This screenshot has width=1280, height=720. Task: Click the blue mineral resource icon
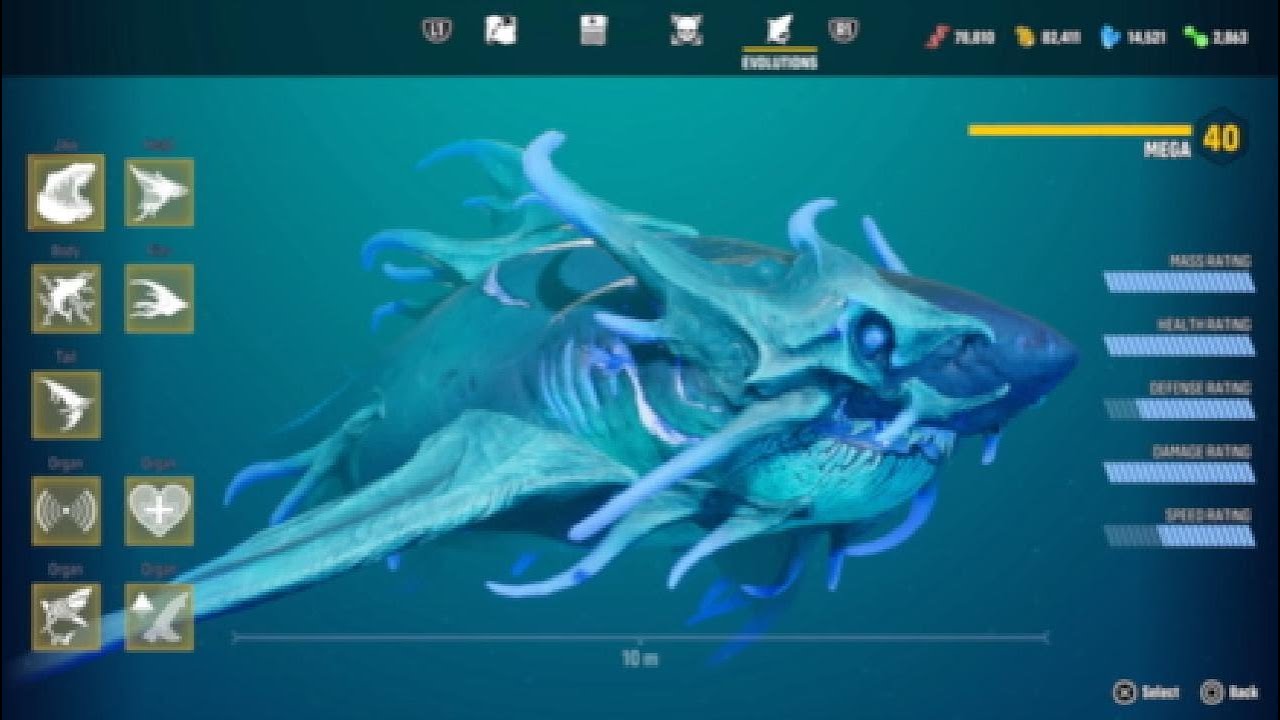point(1109,38)
